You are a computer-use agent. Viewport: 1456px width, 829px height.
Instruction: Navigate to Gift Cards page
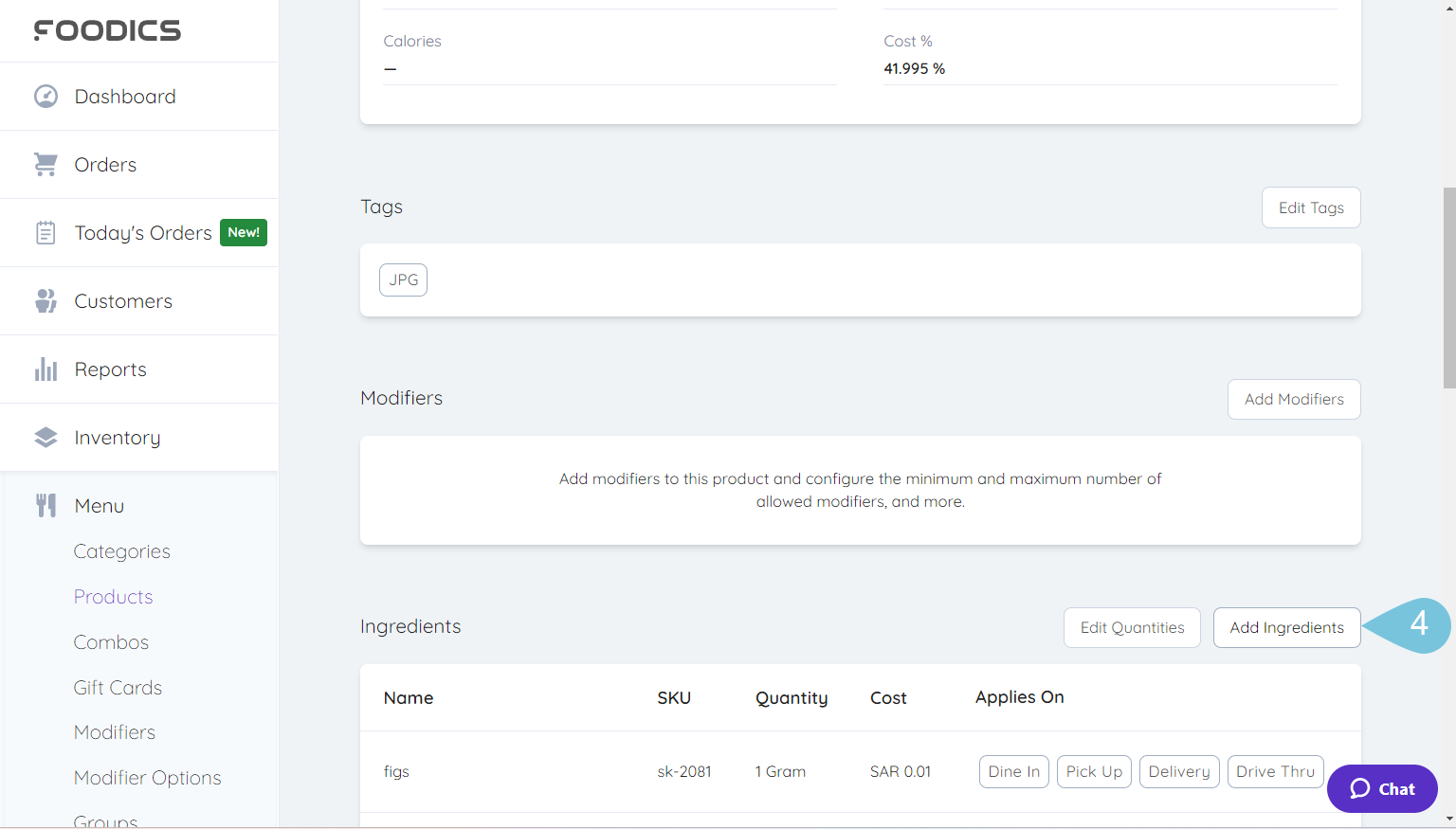(118, 688)
